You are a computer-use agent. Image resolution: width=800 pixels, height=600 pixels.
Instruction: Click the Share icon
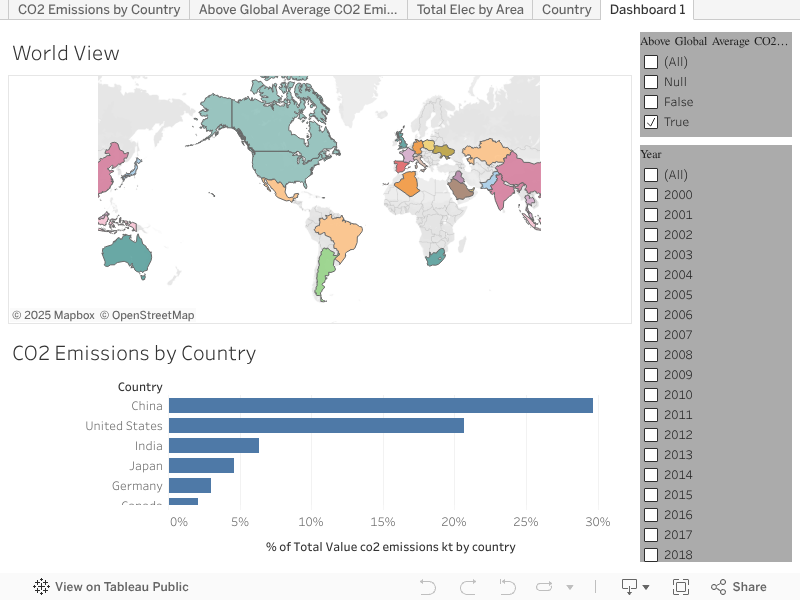pyautogui.click(x=738, y=587)
